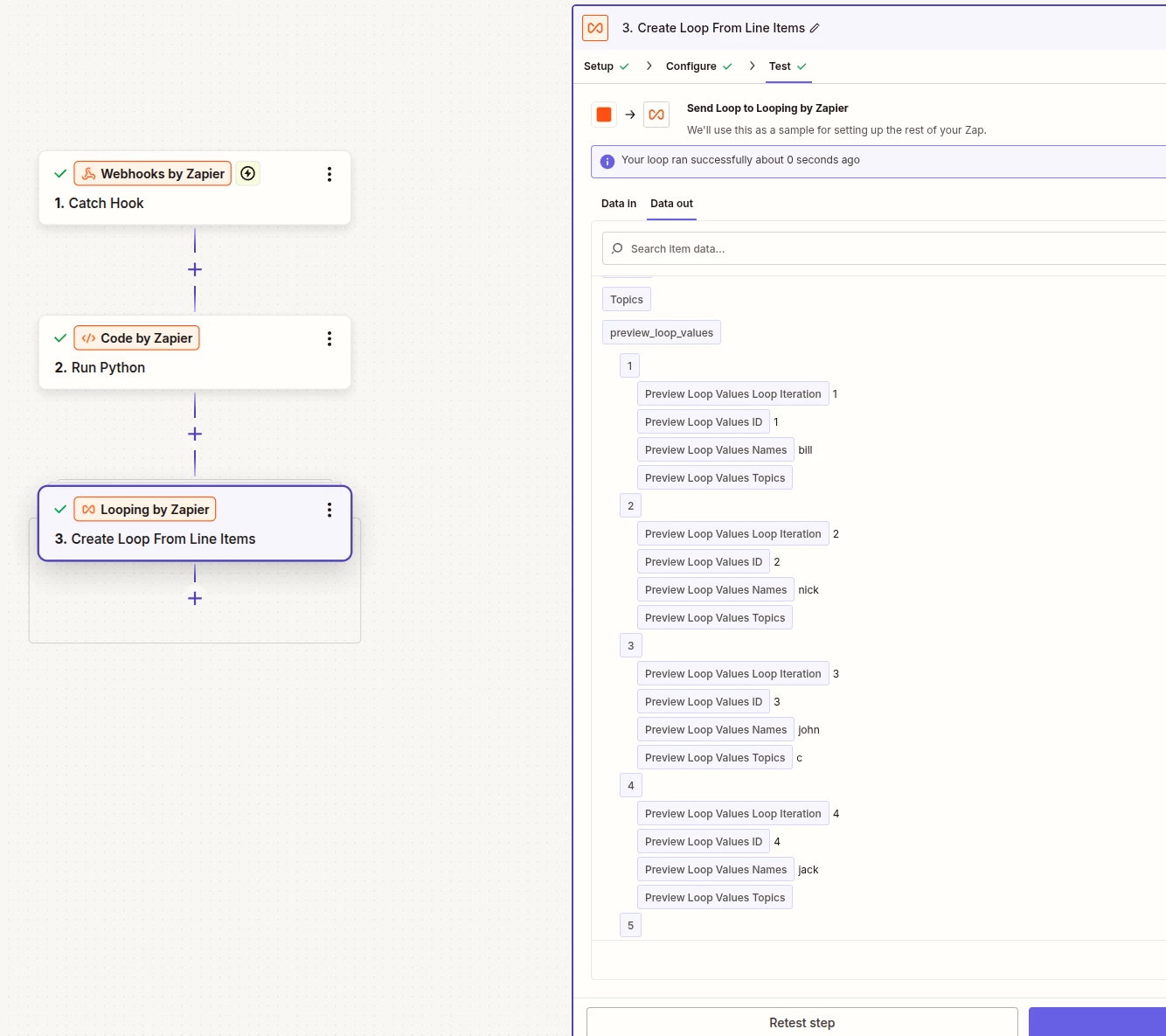This screenshot has height=1036, width=1166.
Task: Click Webhooks by Zapier app badge
Action: coord(153,174)
